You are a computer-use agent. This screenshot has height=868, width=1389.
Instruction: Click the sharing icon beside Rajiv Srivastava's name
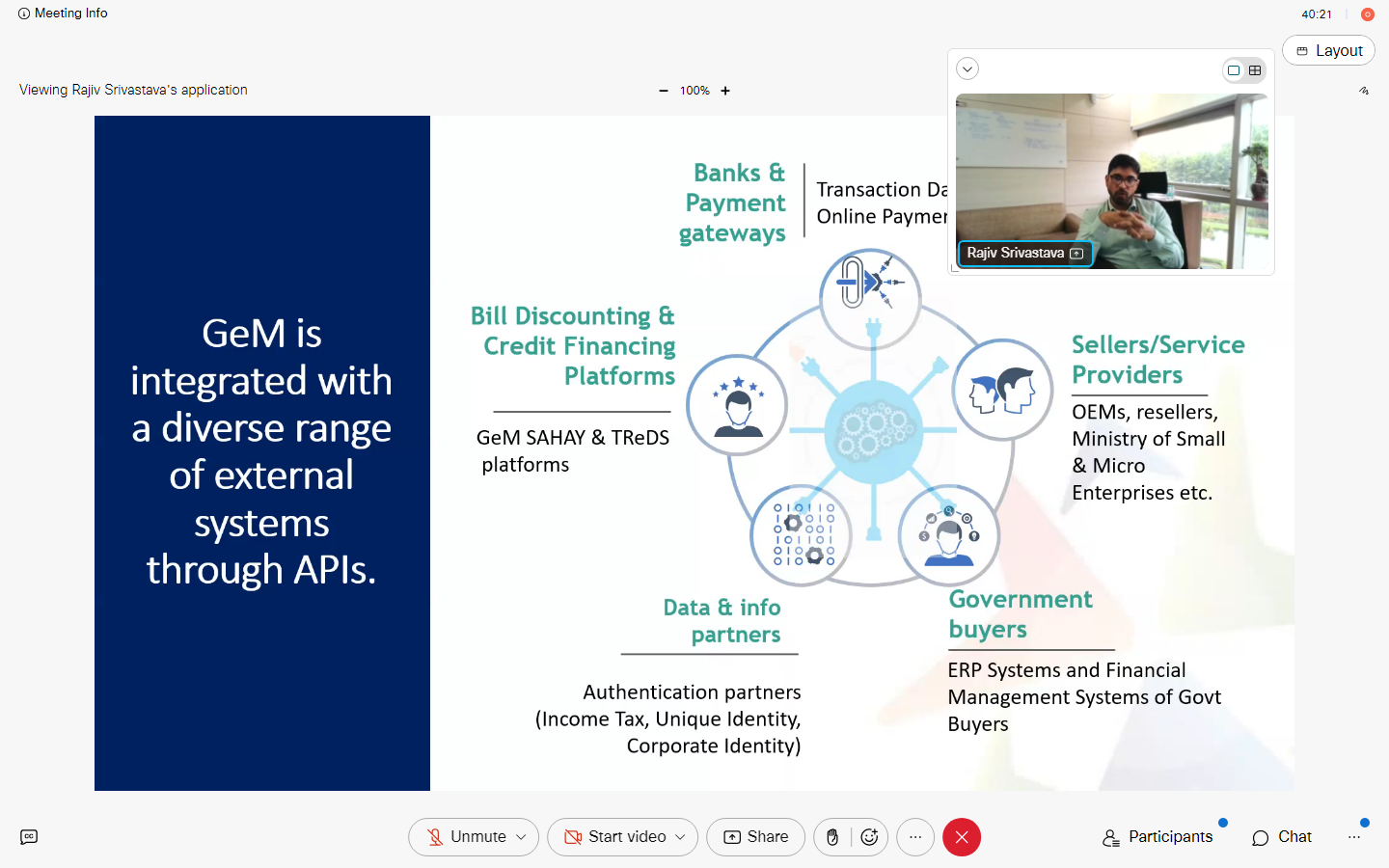[x=1076, y=254]
